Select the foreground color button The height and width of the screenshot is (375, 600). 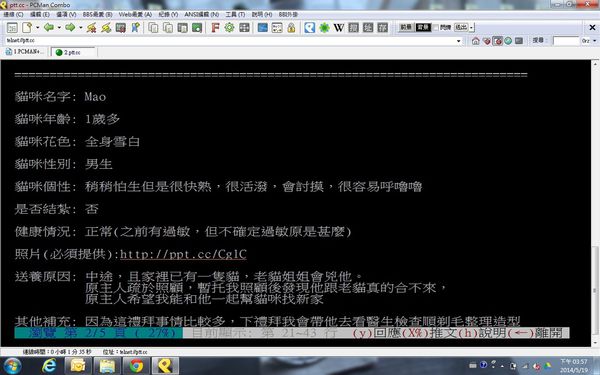tap(406, 28)
